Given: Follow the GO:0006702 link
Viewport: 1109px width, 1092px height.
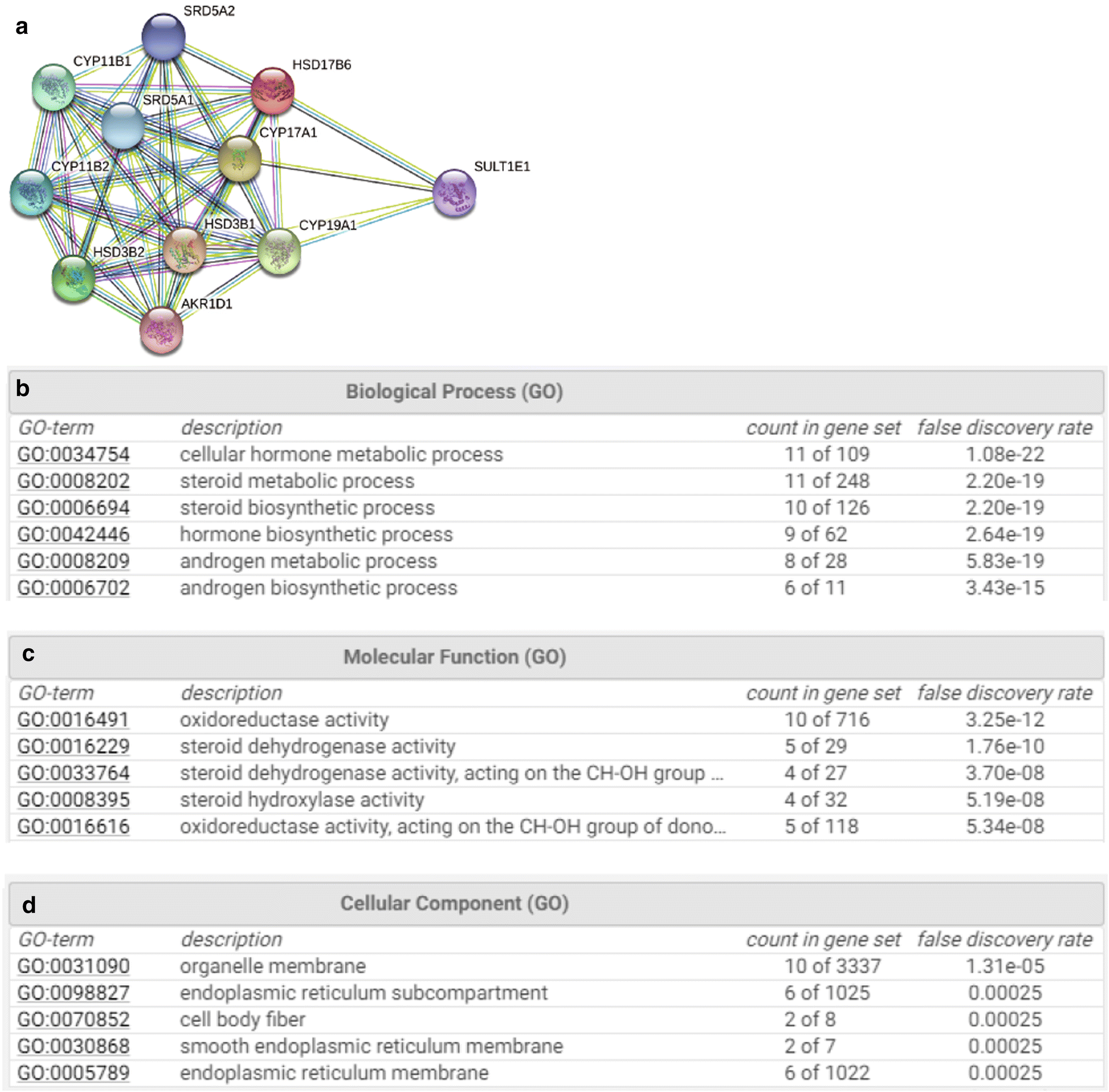Looking at the screenshot, I should click(74, 588).
